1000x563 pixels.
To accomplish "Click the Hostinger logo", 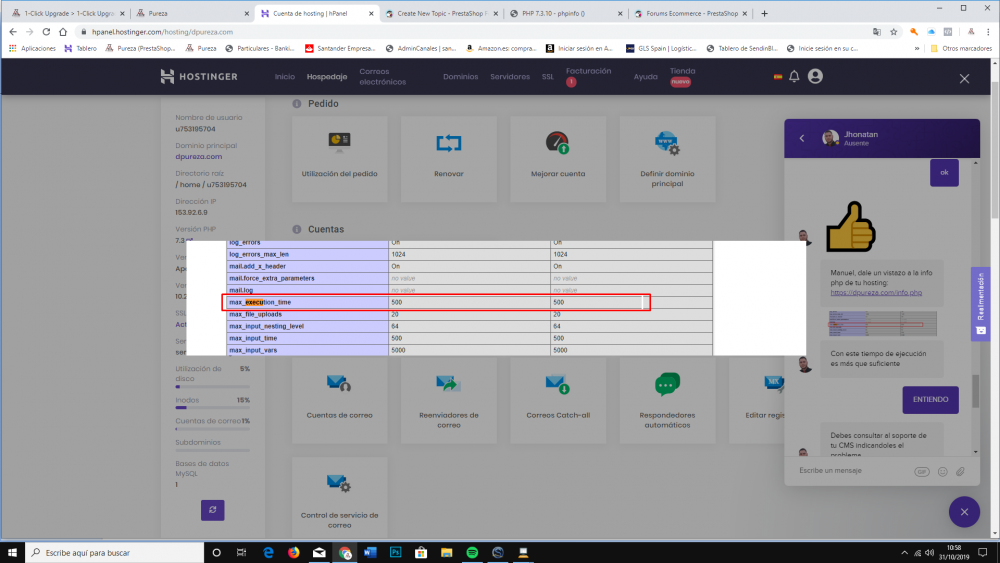I will point(199,77).
